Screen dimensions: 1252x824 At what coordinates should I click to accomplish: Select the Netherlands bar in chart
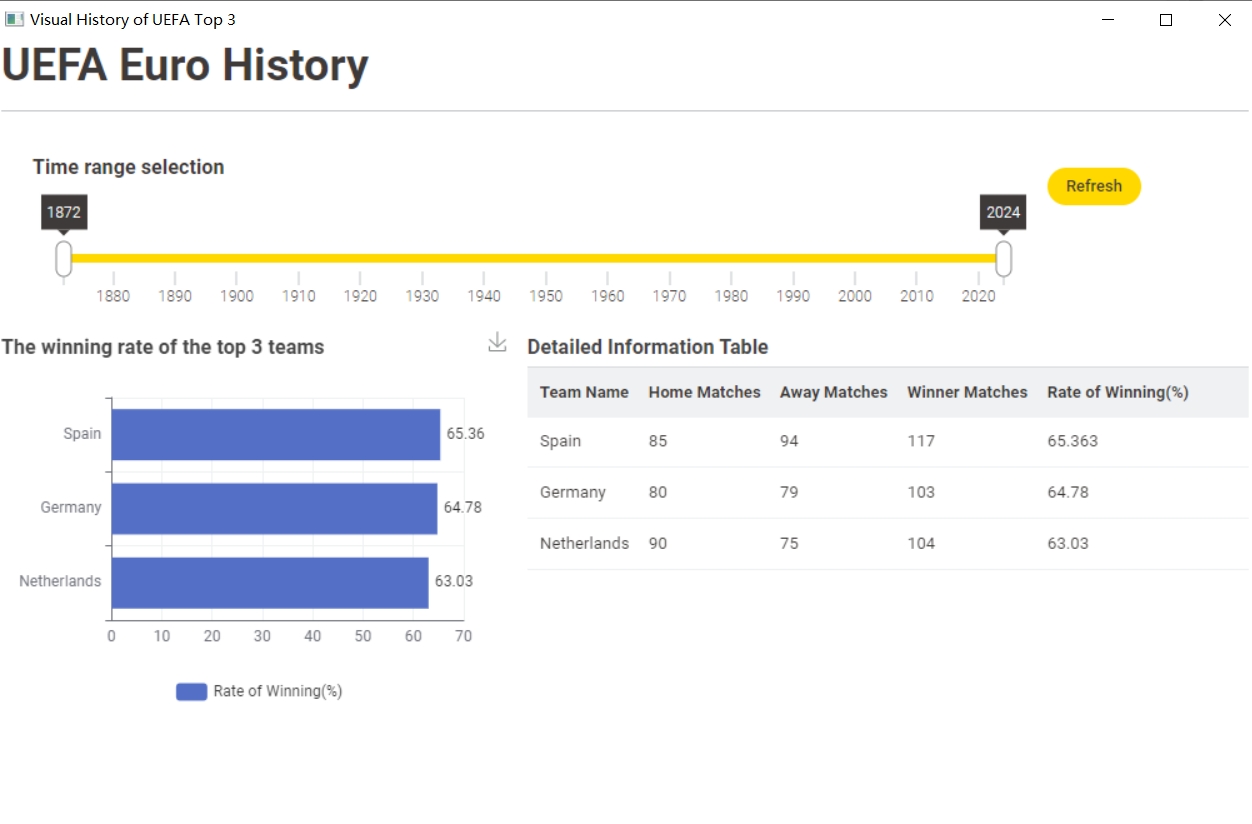tap(269, 582)
